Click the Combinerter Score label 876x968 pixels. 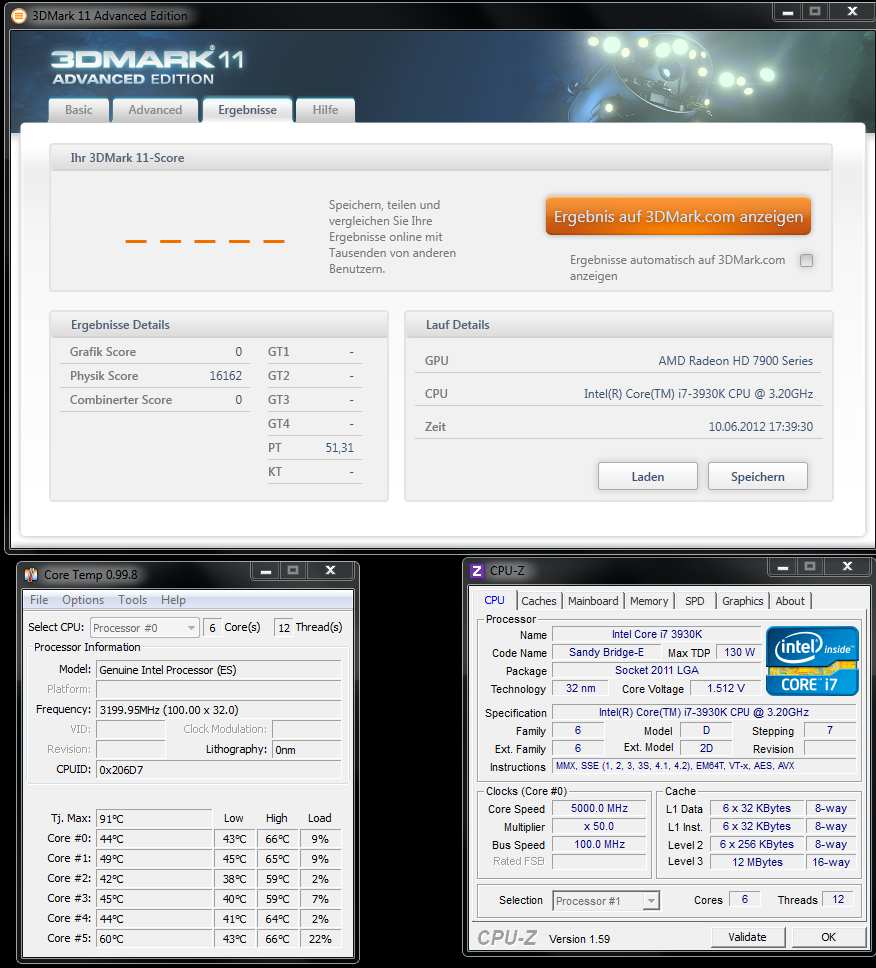coord(120,400)
